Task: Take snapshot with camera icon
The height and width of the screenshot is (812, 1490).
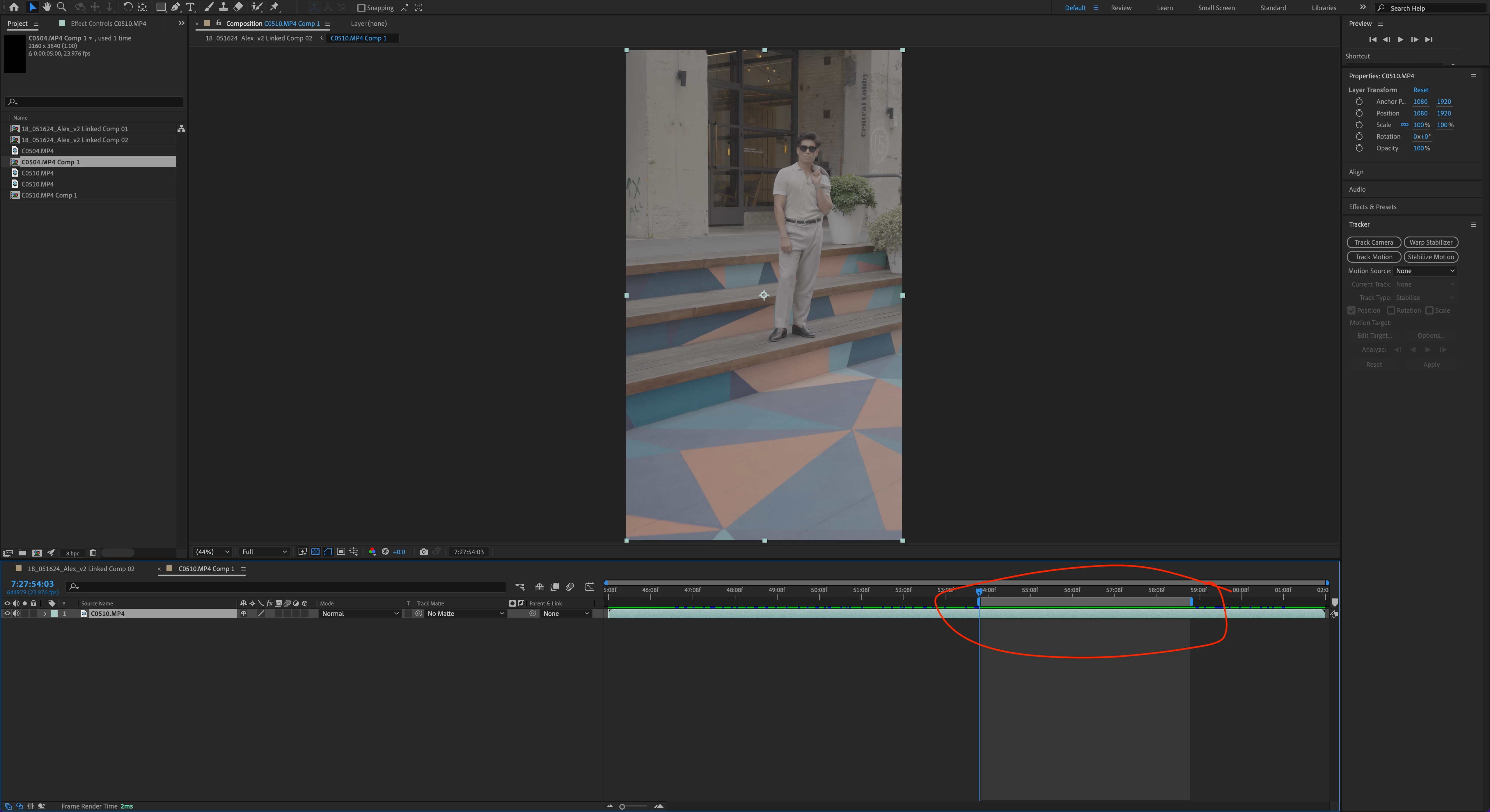Action: [423, 552]
